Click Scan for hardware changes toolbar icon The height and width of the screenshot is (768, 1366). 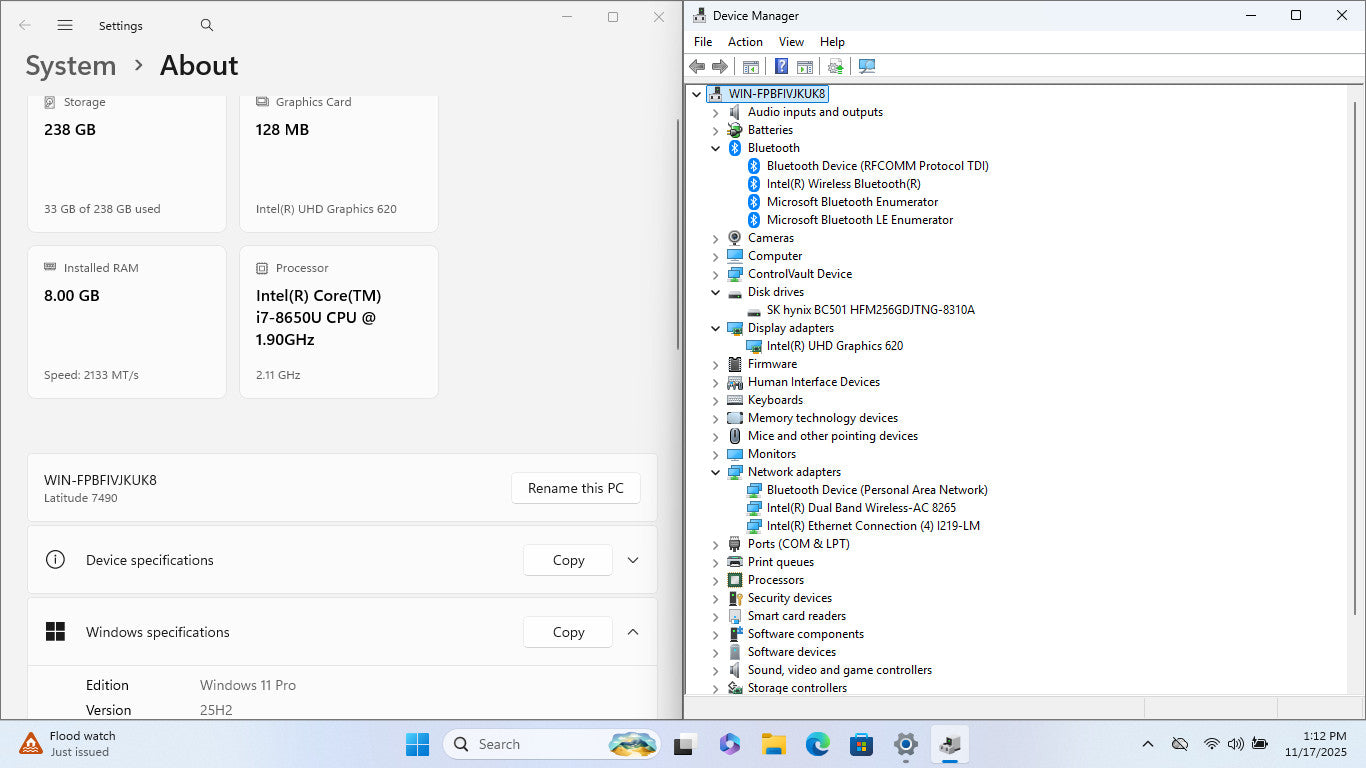[x=866, y=67]
